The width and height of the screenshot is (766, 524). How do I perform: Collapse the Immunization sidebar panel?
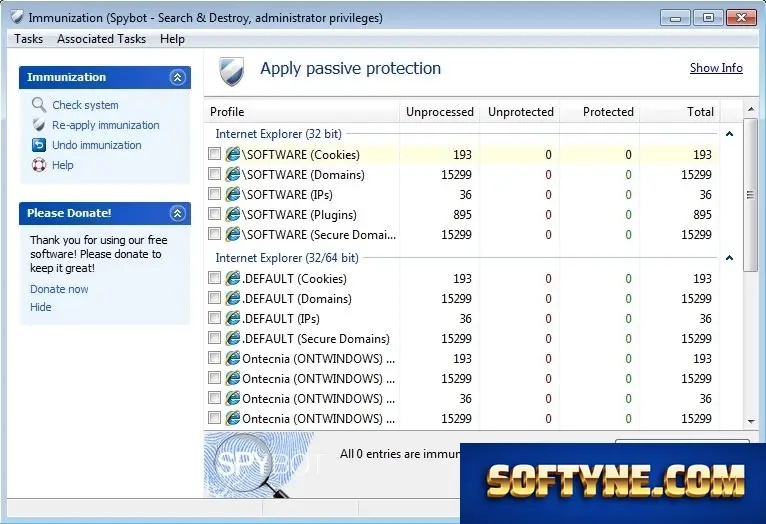point(177,77)
